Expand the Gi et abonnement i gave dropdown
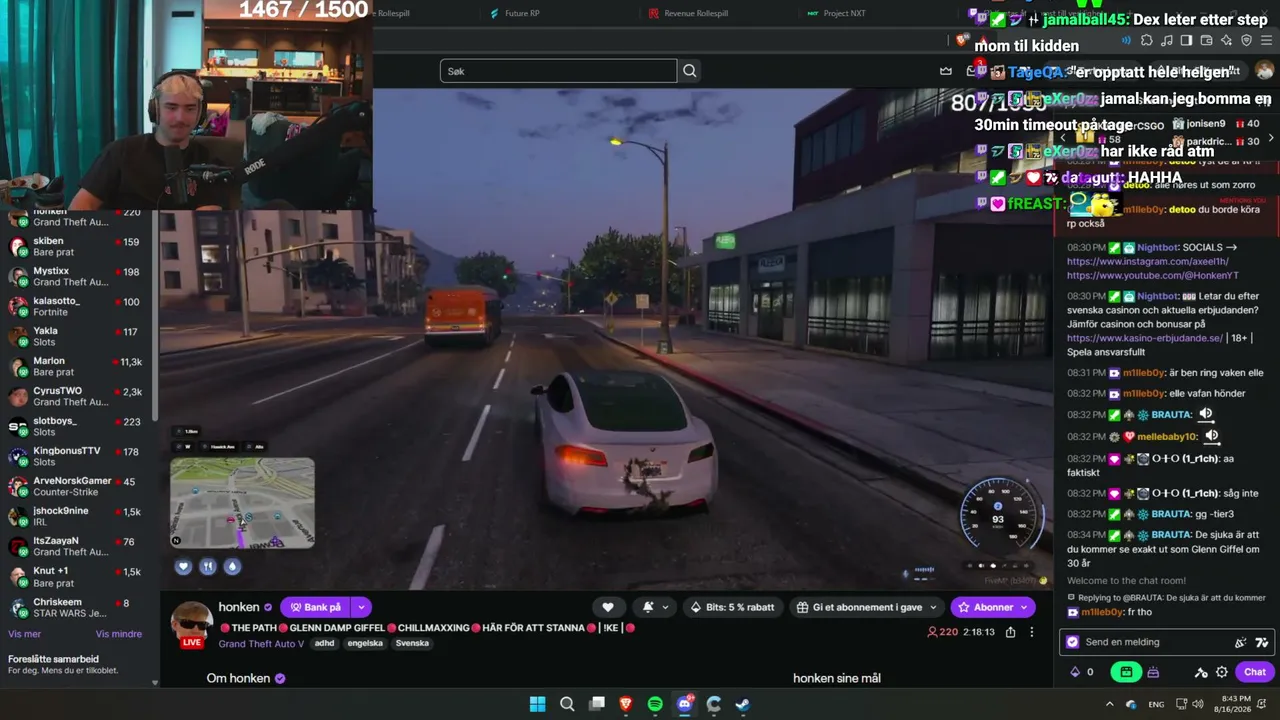This screenshot has height=720, width=1280. pos(867,607)
